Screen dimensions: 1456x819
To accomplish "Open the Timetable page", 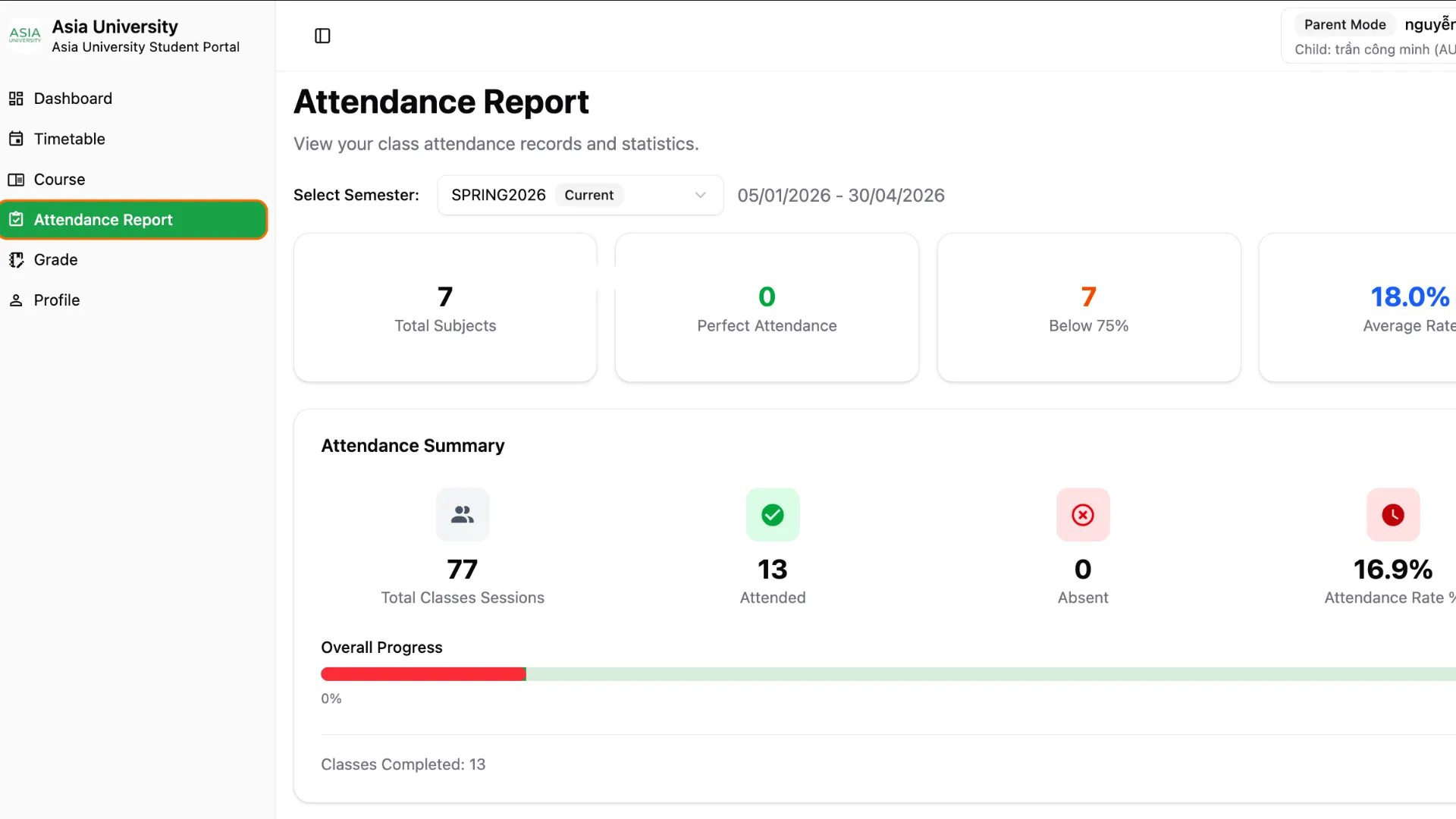I will 69,139.
